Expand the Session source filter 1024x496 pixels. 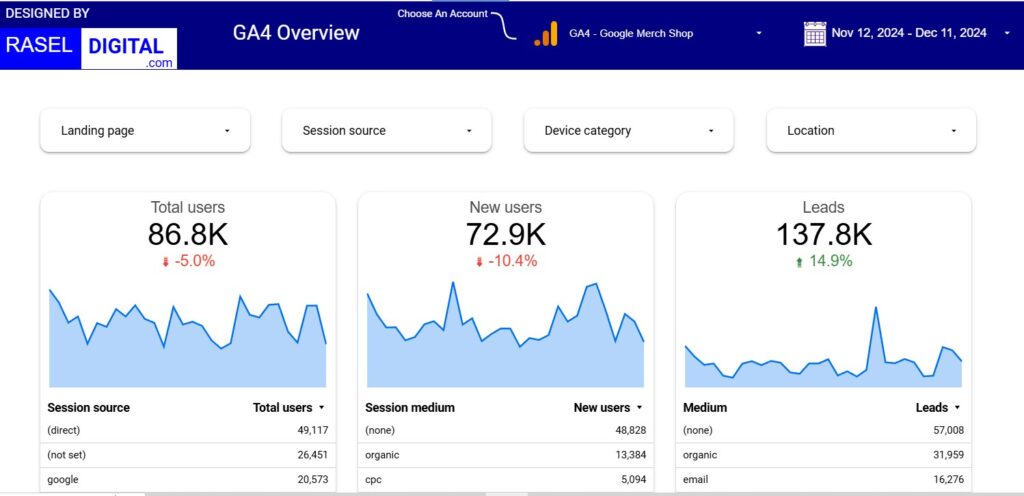click(x=387, y=131)
